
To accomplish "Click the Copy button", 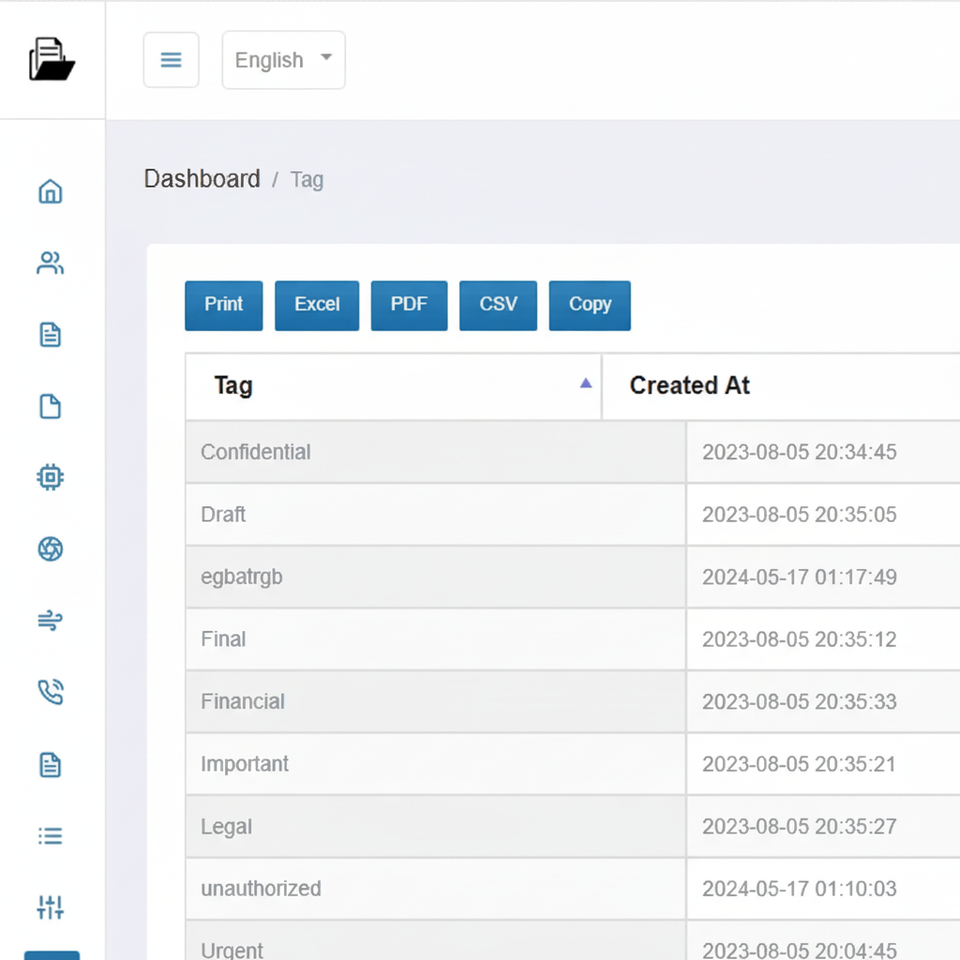I will pyautogui.click(x=590, y=306).
